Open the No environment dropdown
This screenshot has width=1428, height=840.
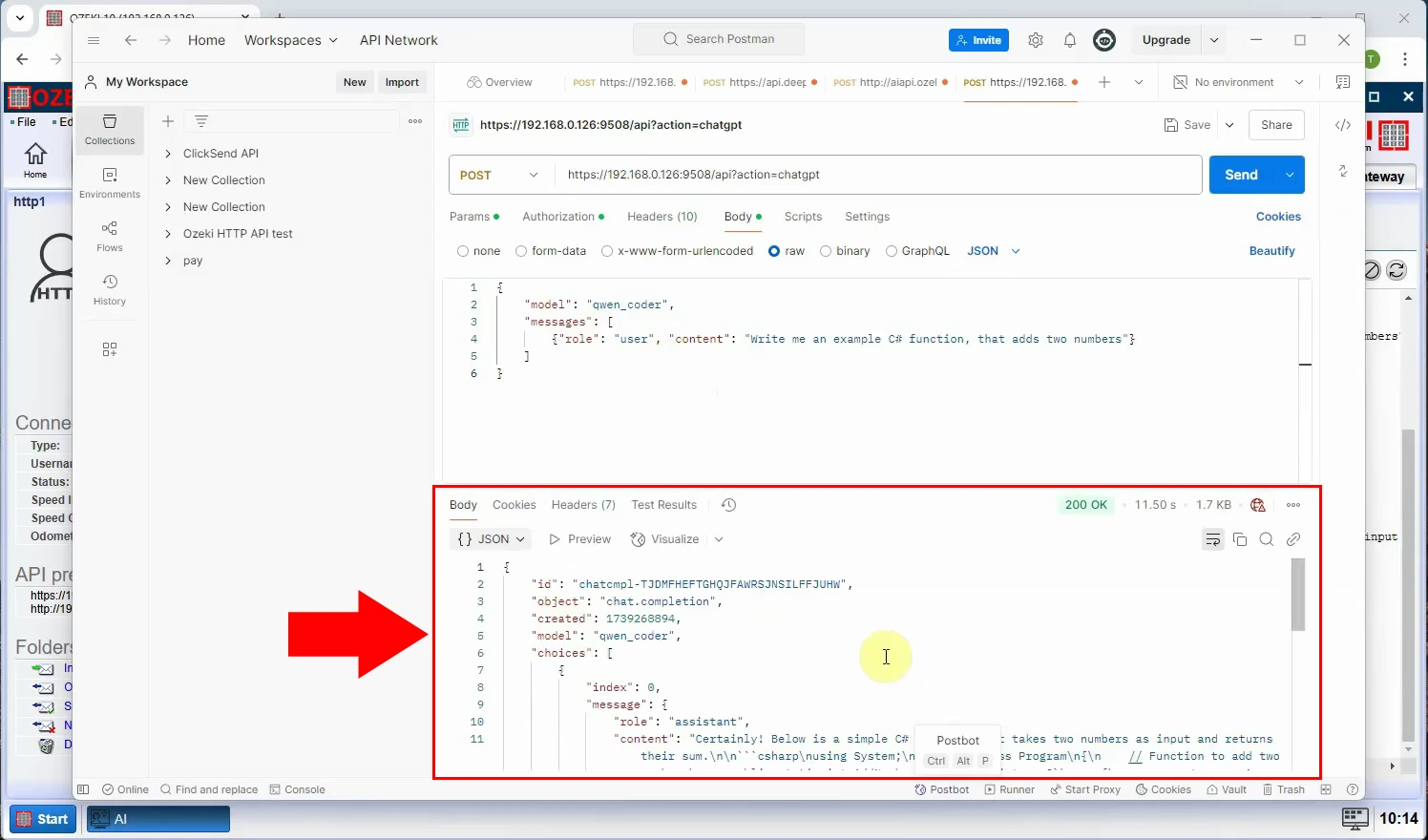1238,82
